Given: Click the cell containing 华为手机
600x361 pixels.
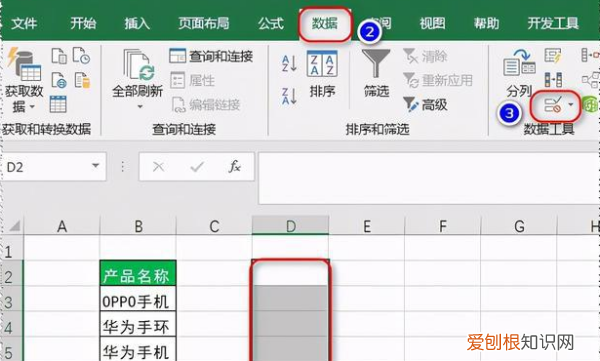Looking at the screenshot, I should click(x=138, y=349).
